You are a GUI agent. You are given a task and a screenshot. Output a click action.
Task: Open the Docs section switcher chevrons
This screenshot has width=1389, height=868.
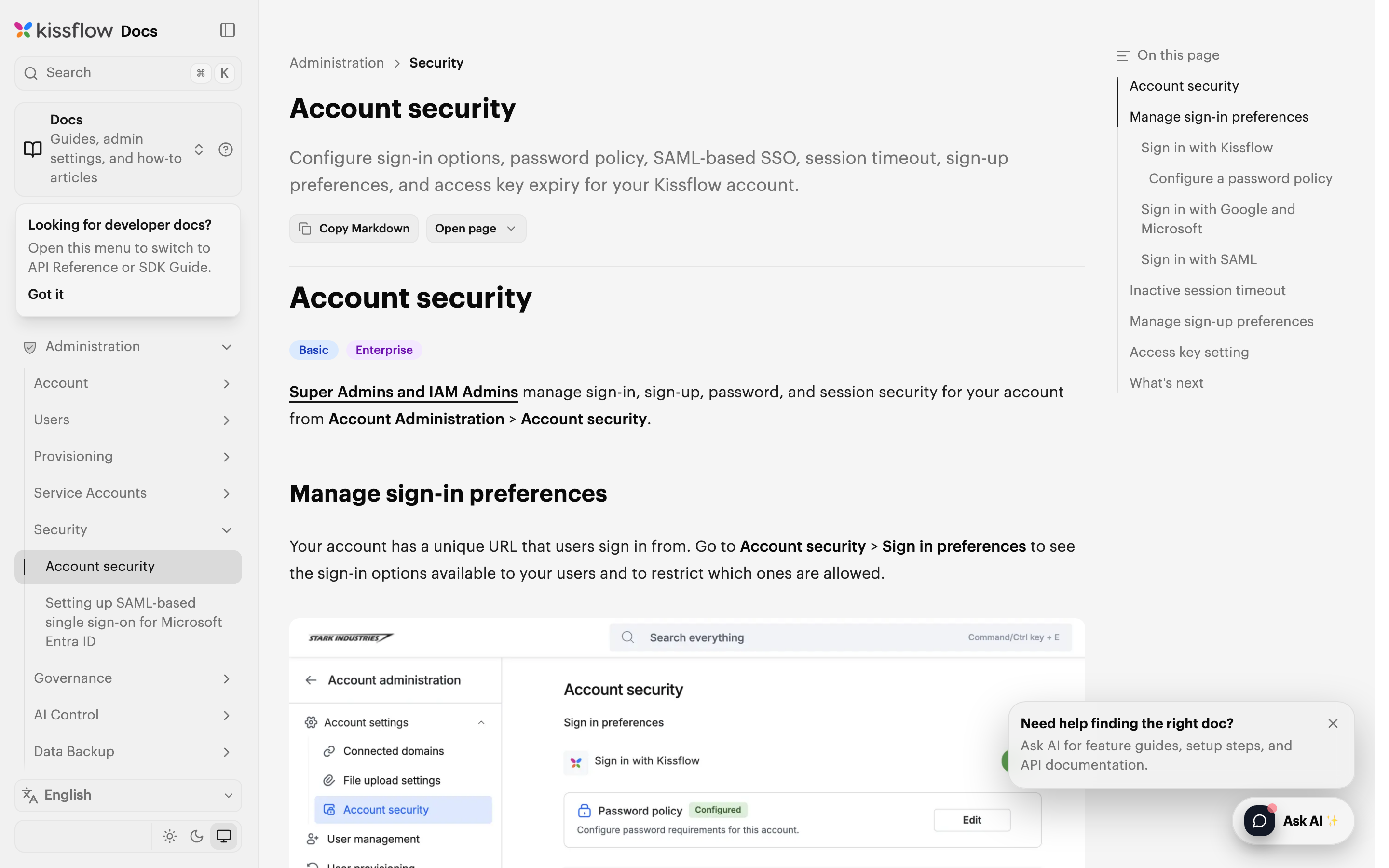(199, 149)
